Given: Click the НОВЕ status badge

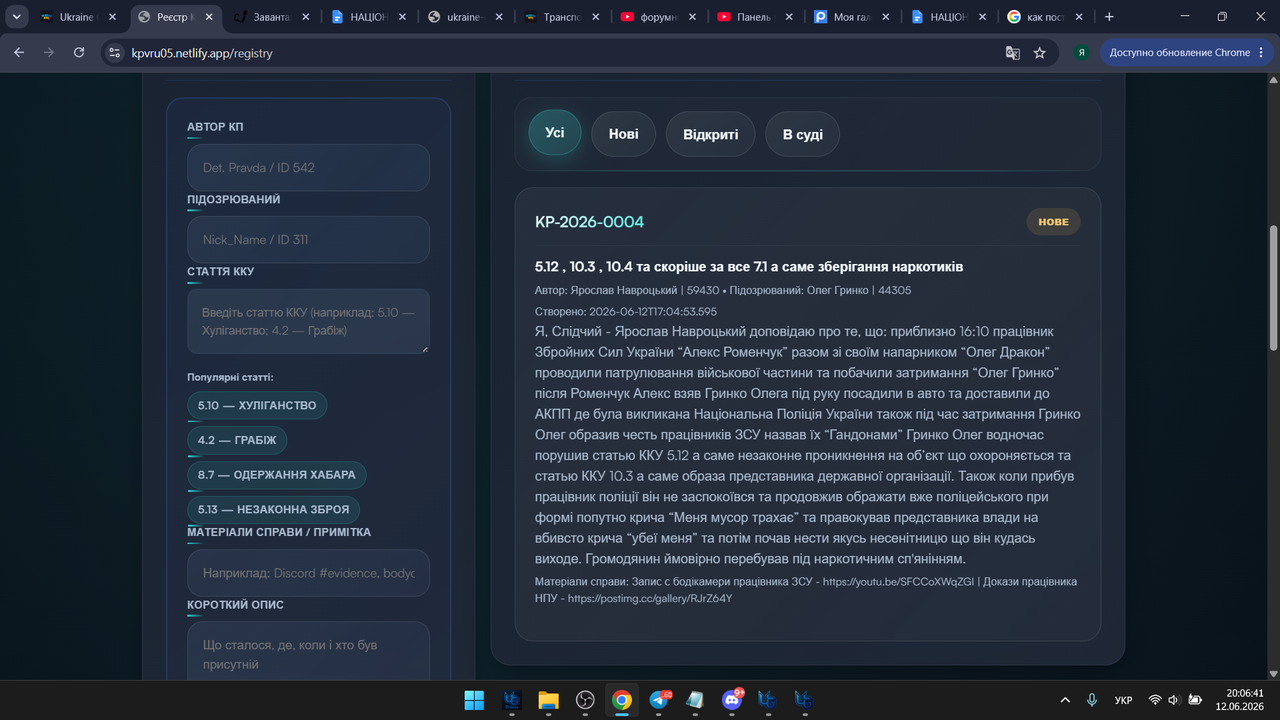Looking at the screenshot, I should (x=1053, y=222).
